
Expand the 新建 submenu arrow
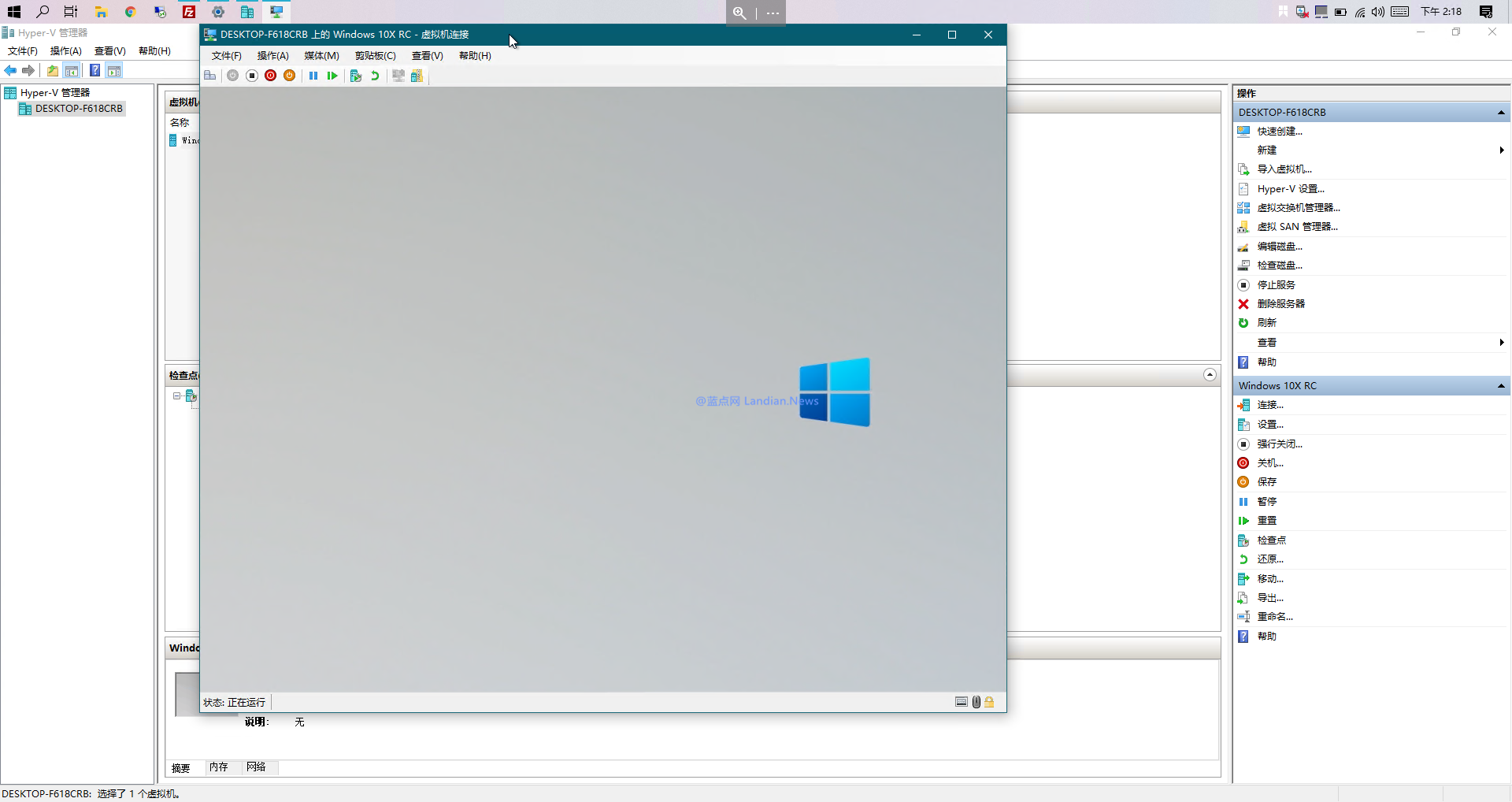point(1502,150)
